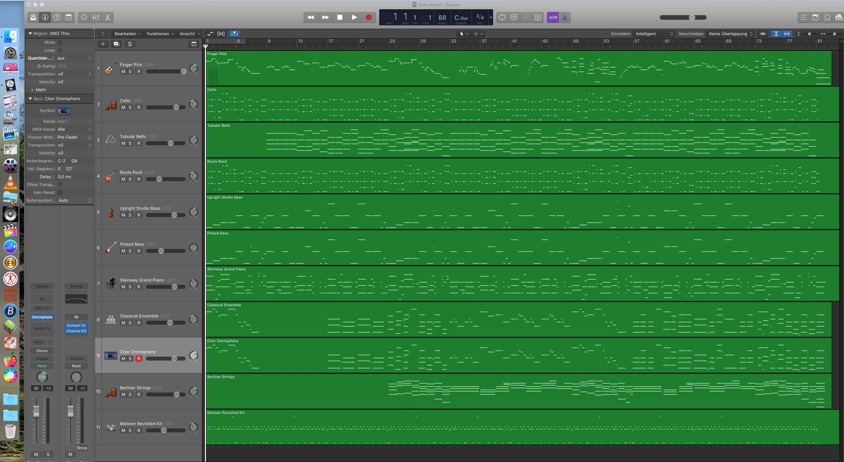
Task: Toggle the blue Catch playhead button
Action: [x=235, y=33]
